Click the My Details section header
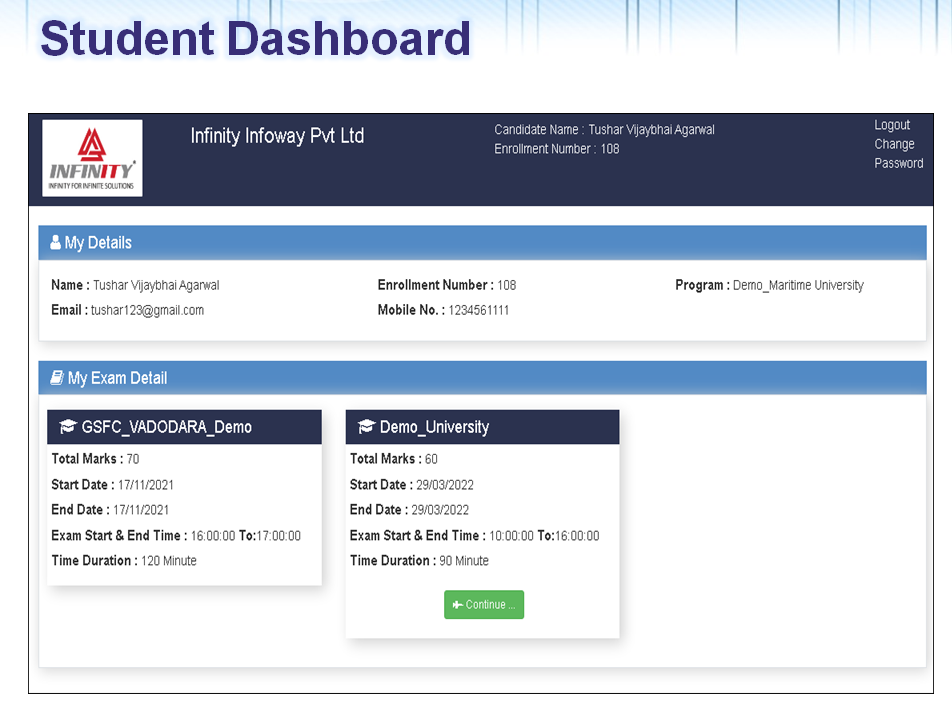952x704 pixels. click(x=482, y=243)
